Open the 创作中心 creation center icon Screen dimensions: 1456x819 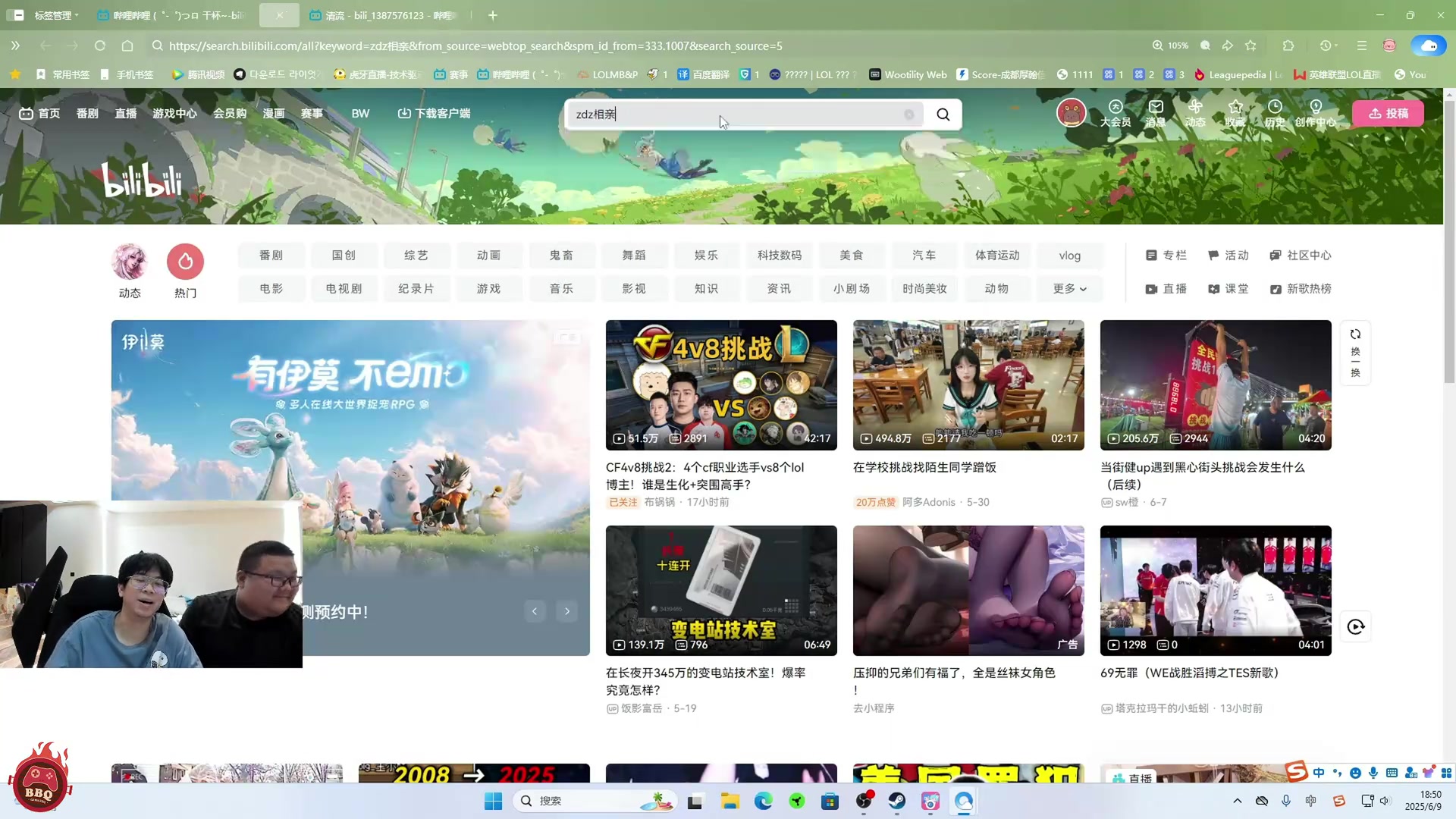(x=1317, y=113)
